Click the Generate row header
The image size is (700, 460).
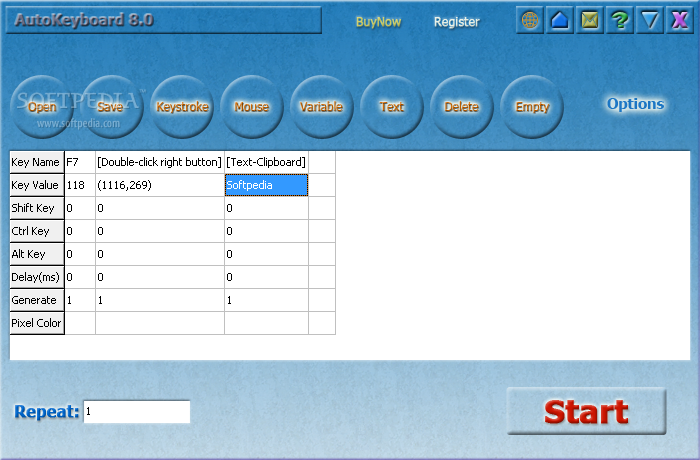[37, 300]
